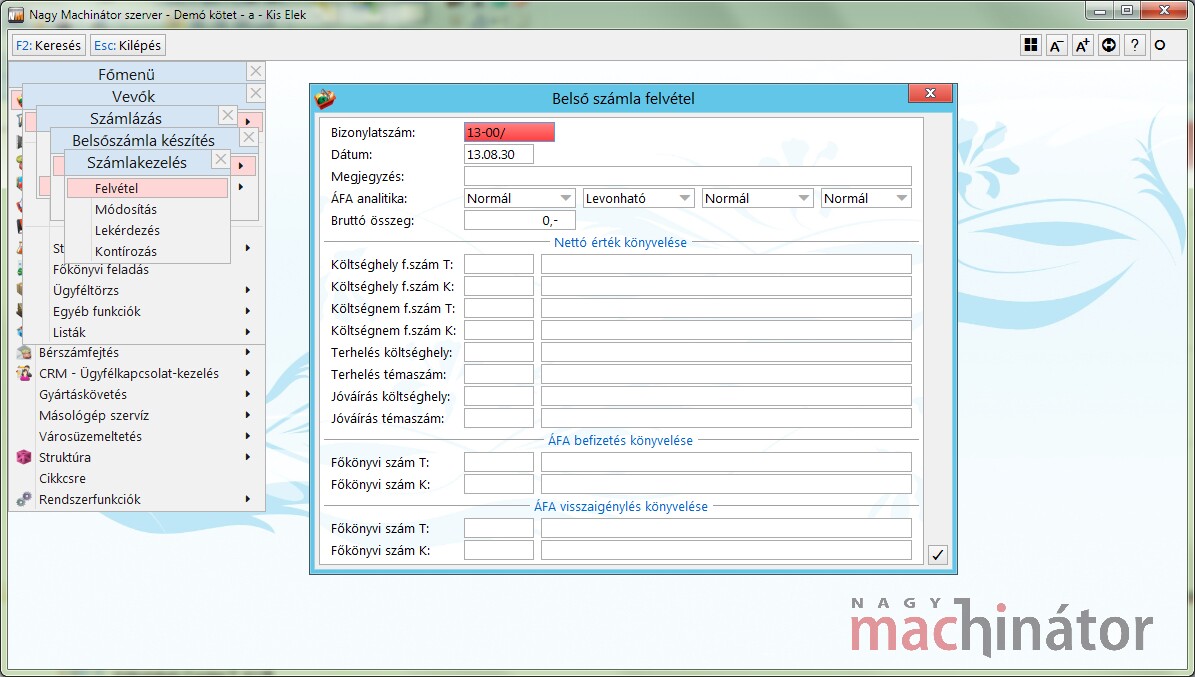Image resolution: width=1195 pixels, height=677 pixels.
Task: Click the Jóváírás költséghely code field
Action: [498, 396]
